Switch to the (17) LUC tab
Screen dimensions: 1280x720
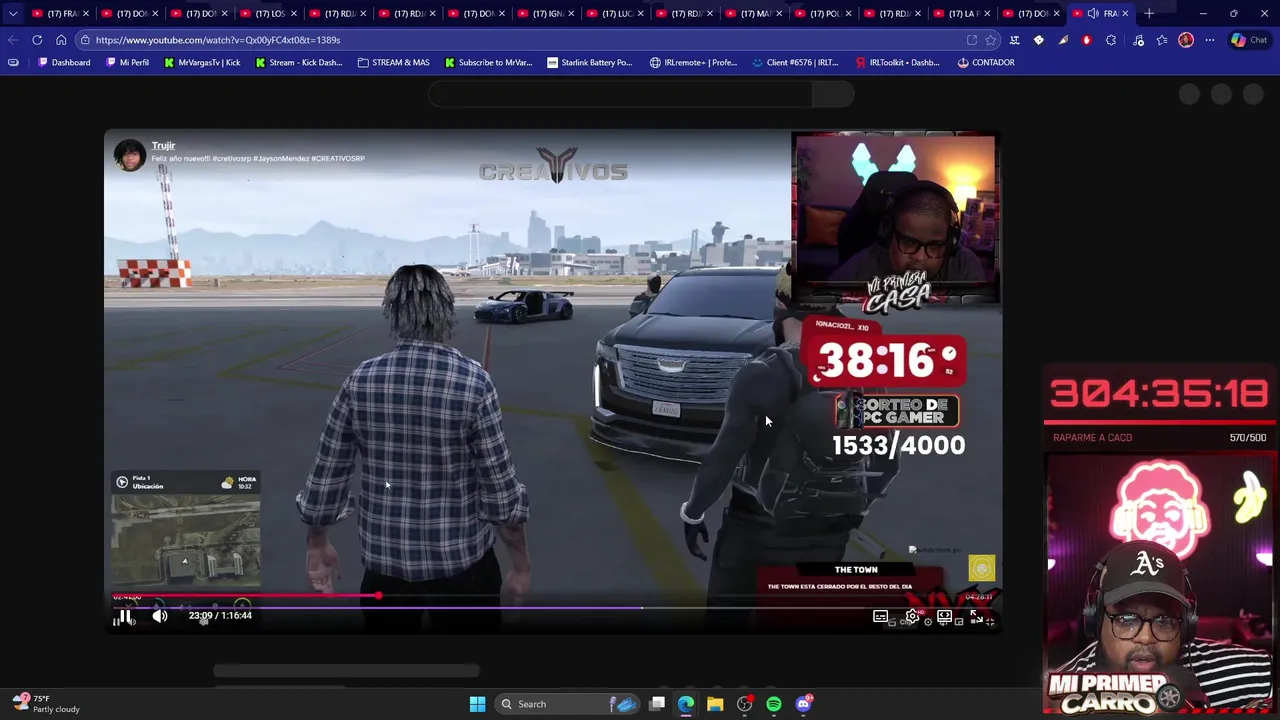616,13
